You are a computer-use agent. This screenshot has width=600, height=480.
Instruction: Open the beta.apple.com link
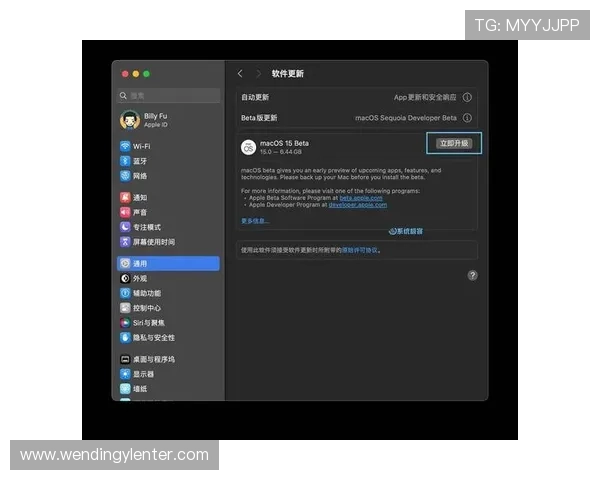pyautogui.click(x=361, y=198)
